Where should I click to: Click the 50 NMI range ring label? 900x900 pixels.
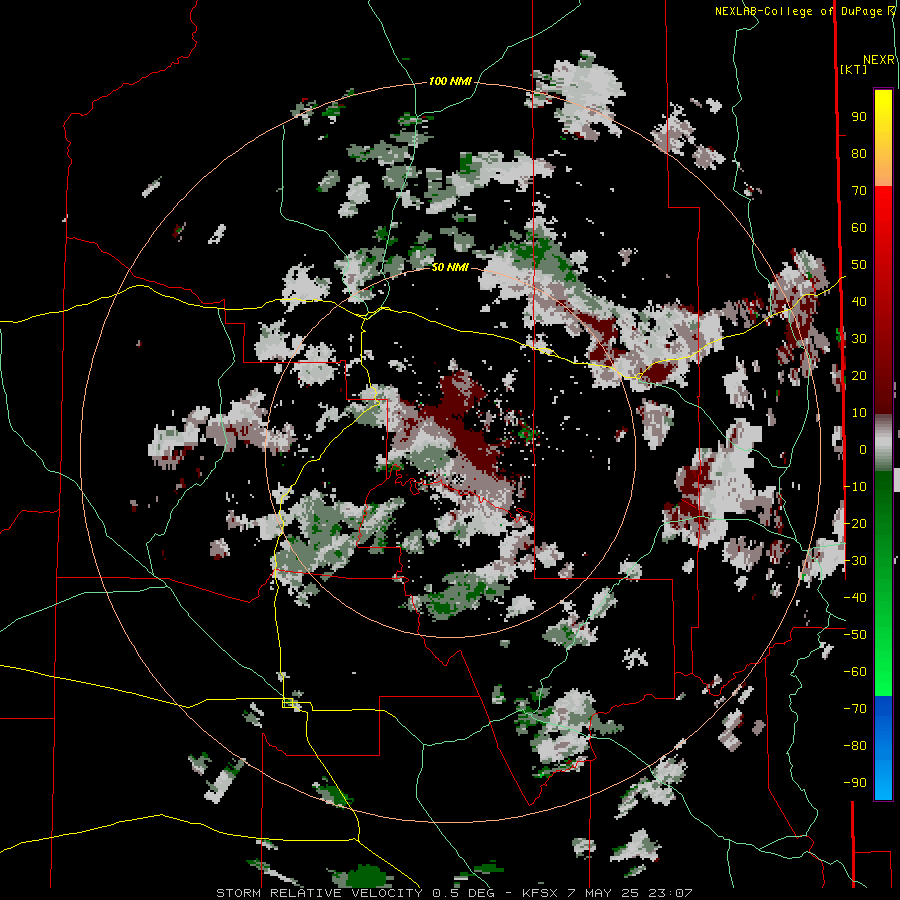[x=450, y=267]
